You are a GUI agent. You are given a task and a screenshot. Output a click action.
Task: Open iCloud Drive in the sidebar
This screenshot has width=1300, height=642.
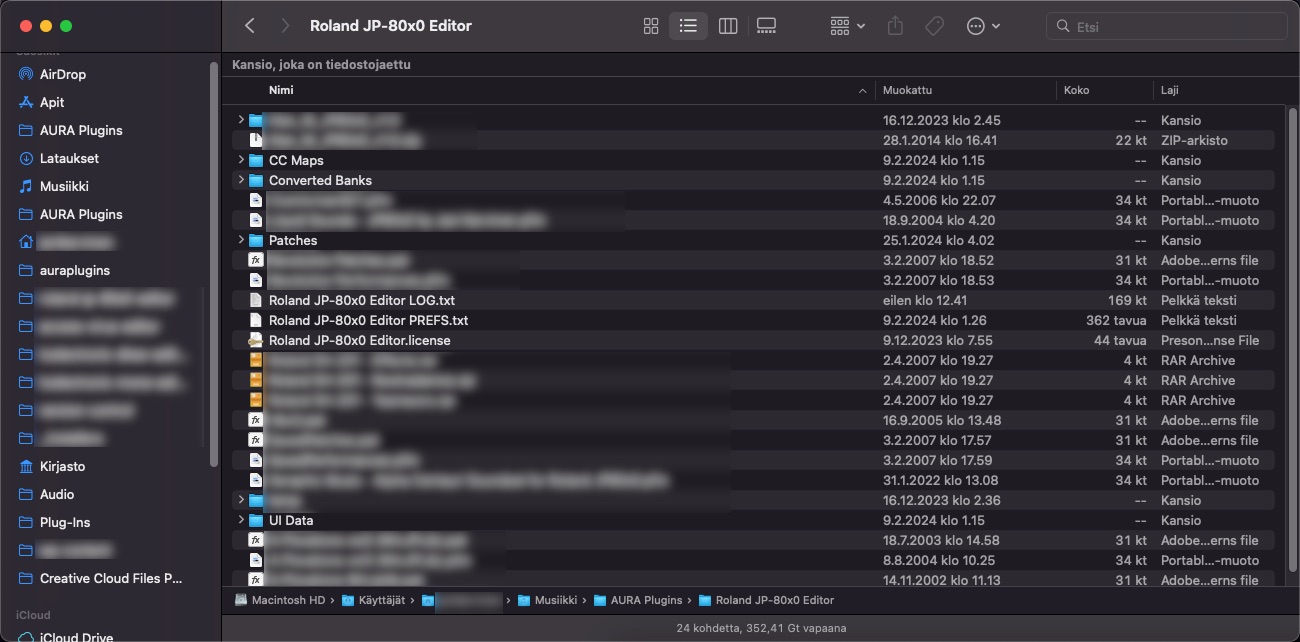pos(76,636)
